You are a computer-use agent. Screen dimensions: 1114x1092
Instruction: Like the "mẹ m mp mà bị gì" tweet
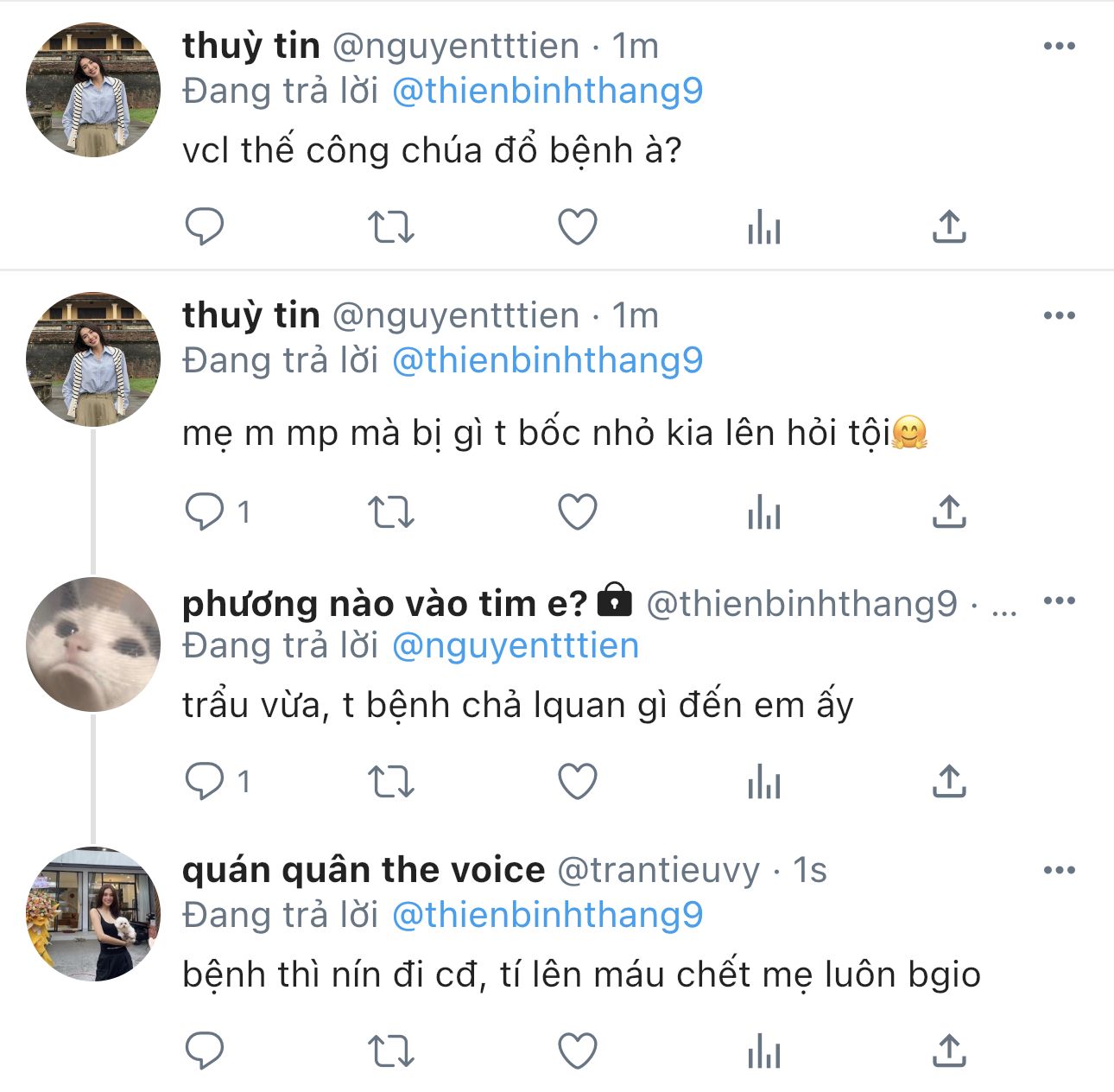578,513
